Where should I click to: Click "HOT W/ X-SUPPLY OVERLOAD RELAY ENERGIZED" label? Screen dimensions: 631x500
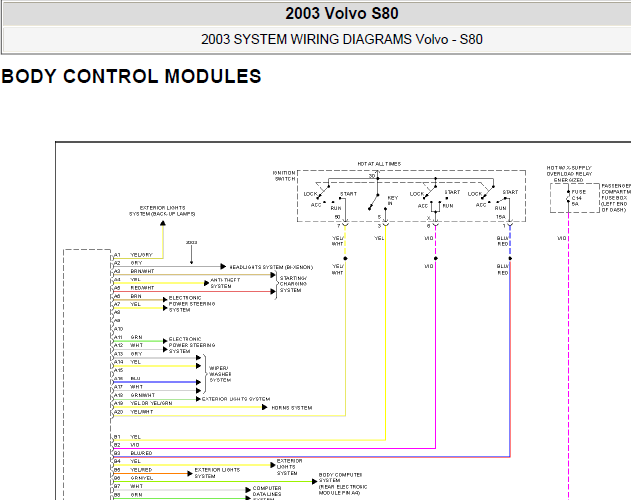click(x=569, y=174)
